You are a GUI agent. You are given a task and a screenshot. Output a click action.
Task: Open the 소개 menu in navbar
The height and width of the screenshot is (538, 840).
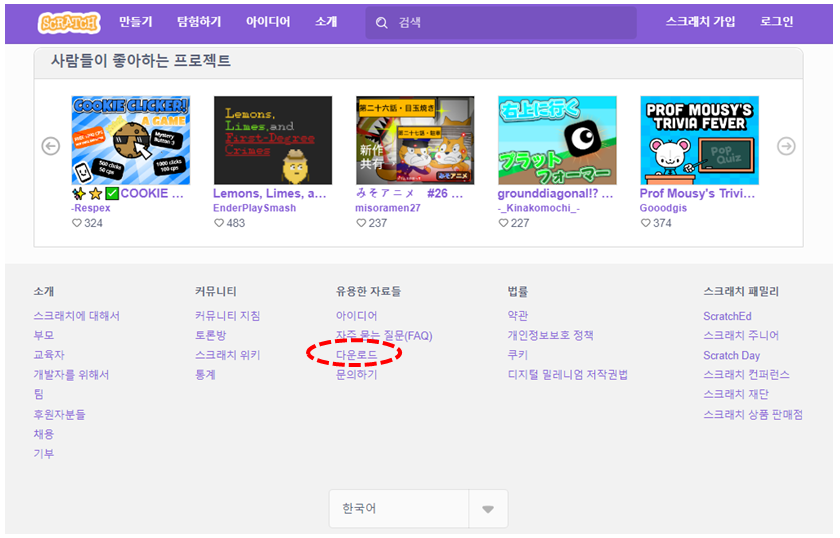pyautogui.click(x=326, y=22)
